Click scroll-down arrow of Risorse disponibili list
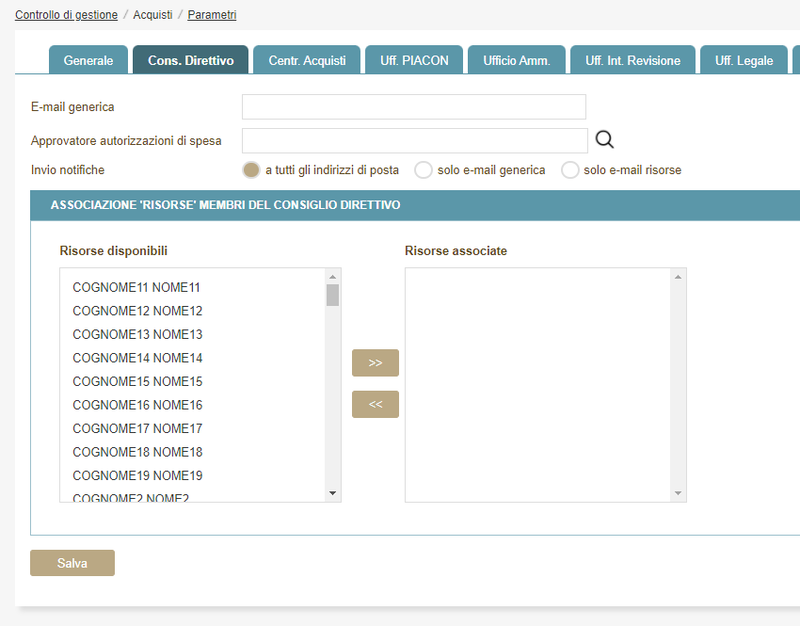Viewport: 800px width, 626px height. [333, 493]
